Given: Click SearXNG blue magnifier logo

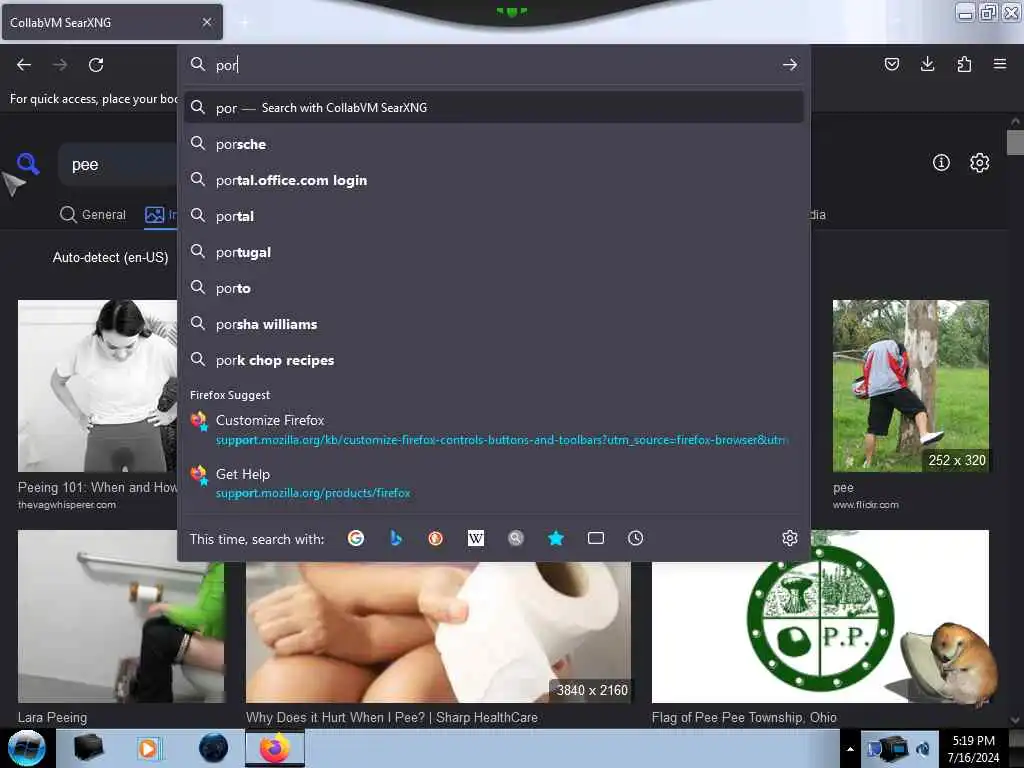Looking at the screenshot, I should [28, 163].
